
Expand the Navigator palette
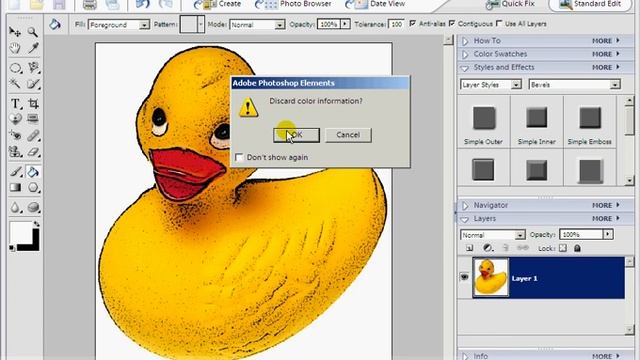[x=465, y=205]
